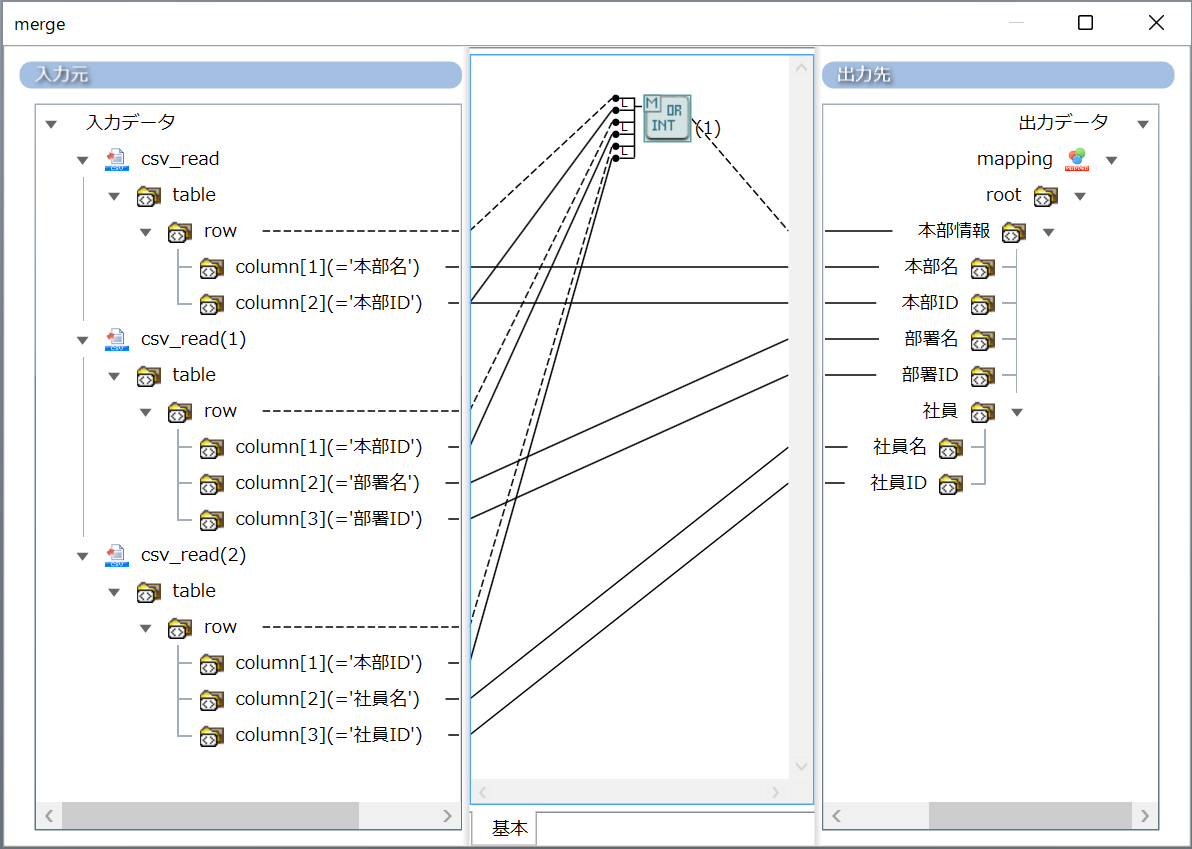
Task: Click the row element icon under csv_read(2)
Action: [x=180, y=629]
